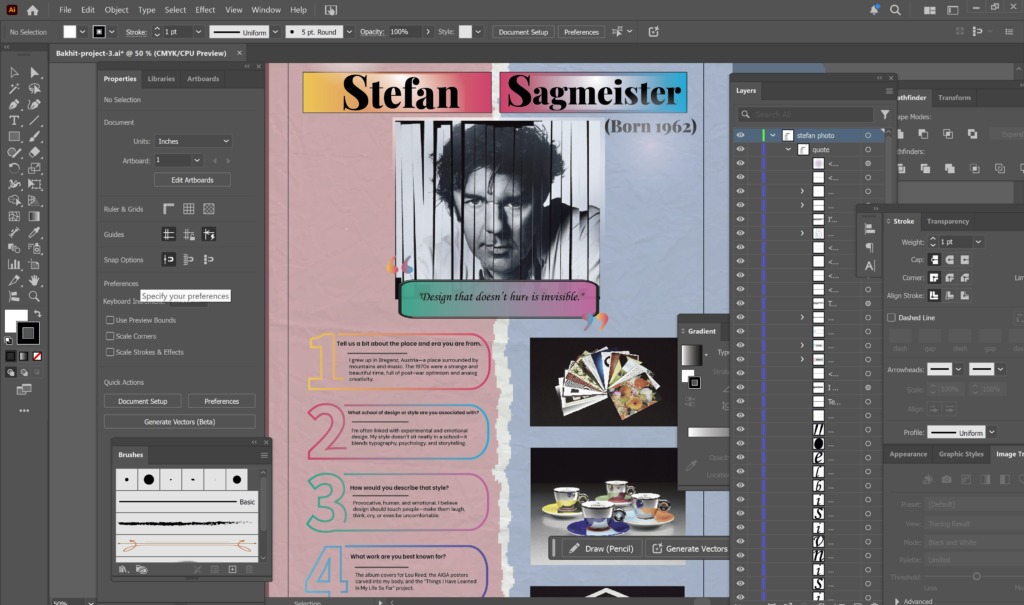Open the notifications bell icon
This screenshot has height=605, width=1024.
pos(874,10)
